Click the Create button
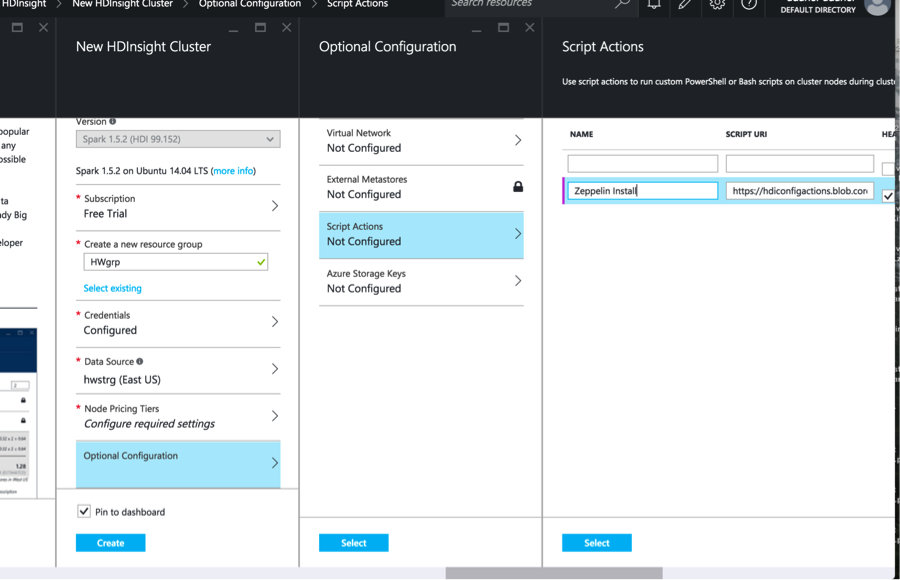Viewport: 900px width, 580px height. 110,543
